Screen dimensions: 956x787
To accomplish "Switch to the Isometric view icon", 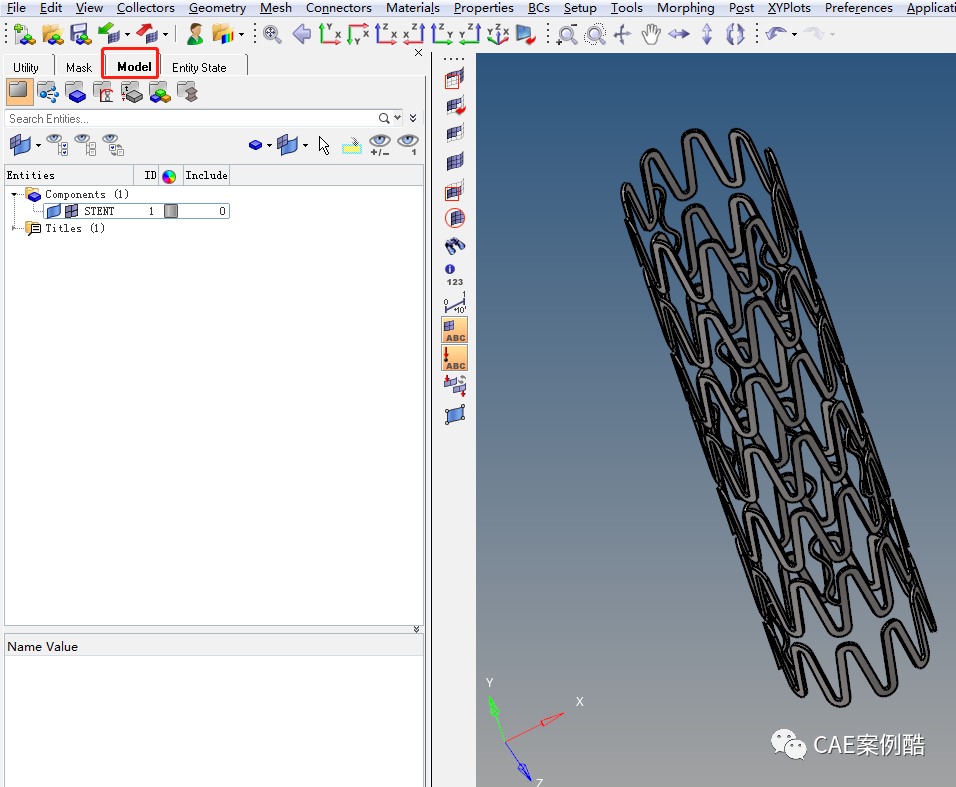I will (x=498, y=34).
